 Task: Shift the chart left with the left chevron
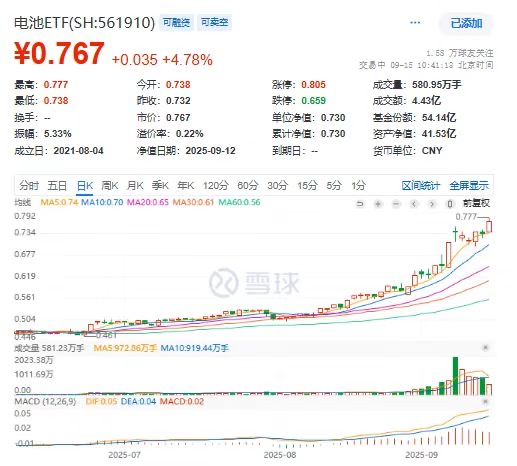(414, 204)
